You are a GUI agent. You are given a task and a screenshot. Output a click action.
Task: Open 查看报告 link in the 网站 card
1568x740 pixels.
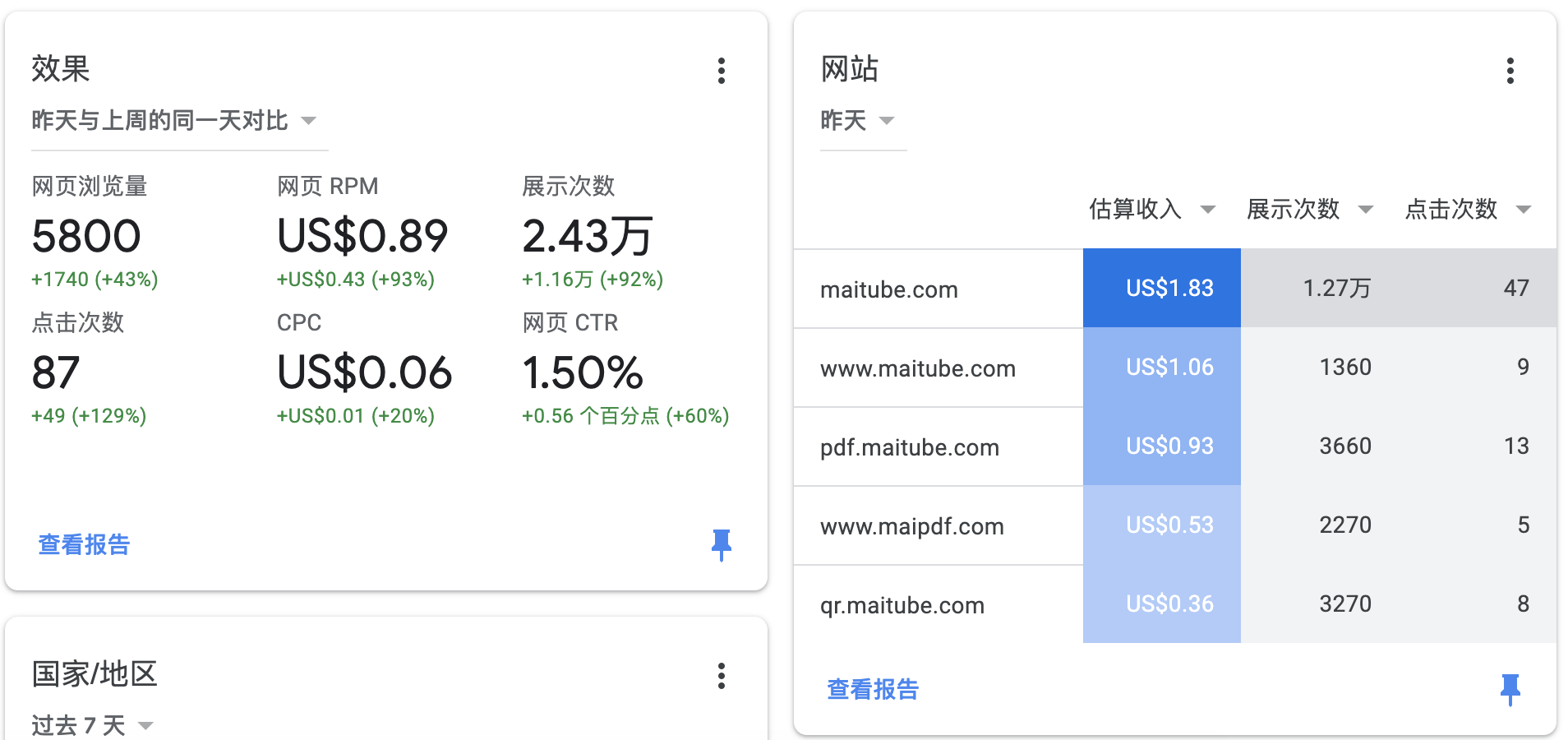pyautogui.click(x=873, y=689)
